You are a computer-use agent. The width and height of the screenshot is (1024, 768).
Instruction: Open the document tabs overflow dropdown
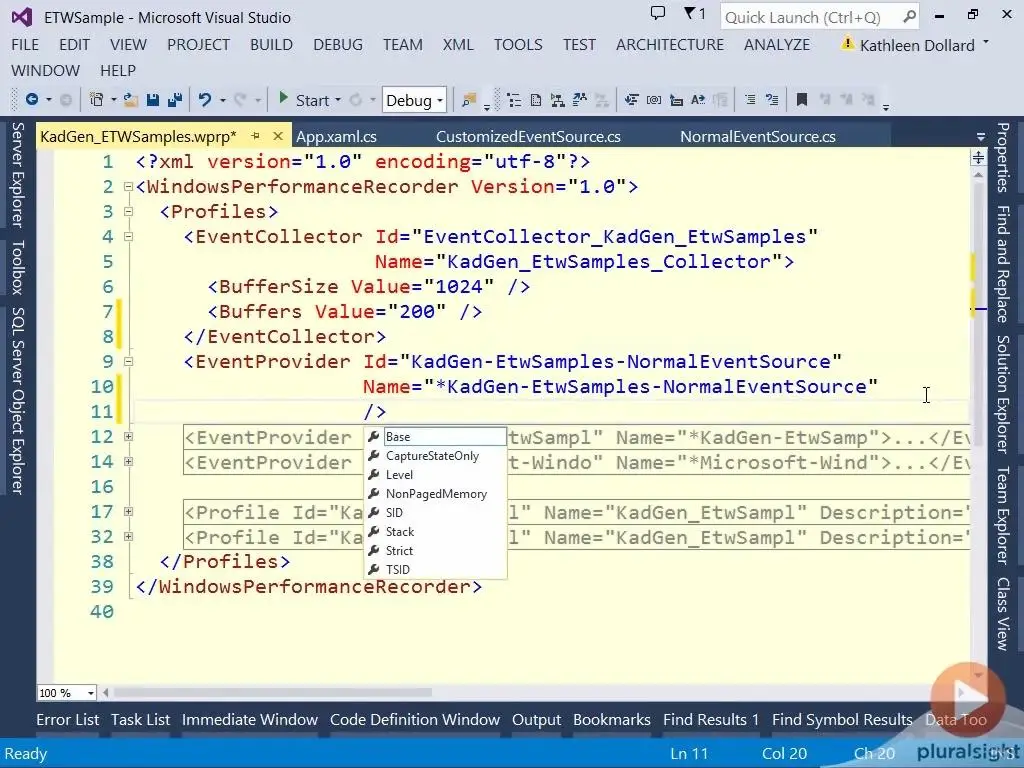[x=980, y=136]
